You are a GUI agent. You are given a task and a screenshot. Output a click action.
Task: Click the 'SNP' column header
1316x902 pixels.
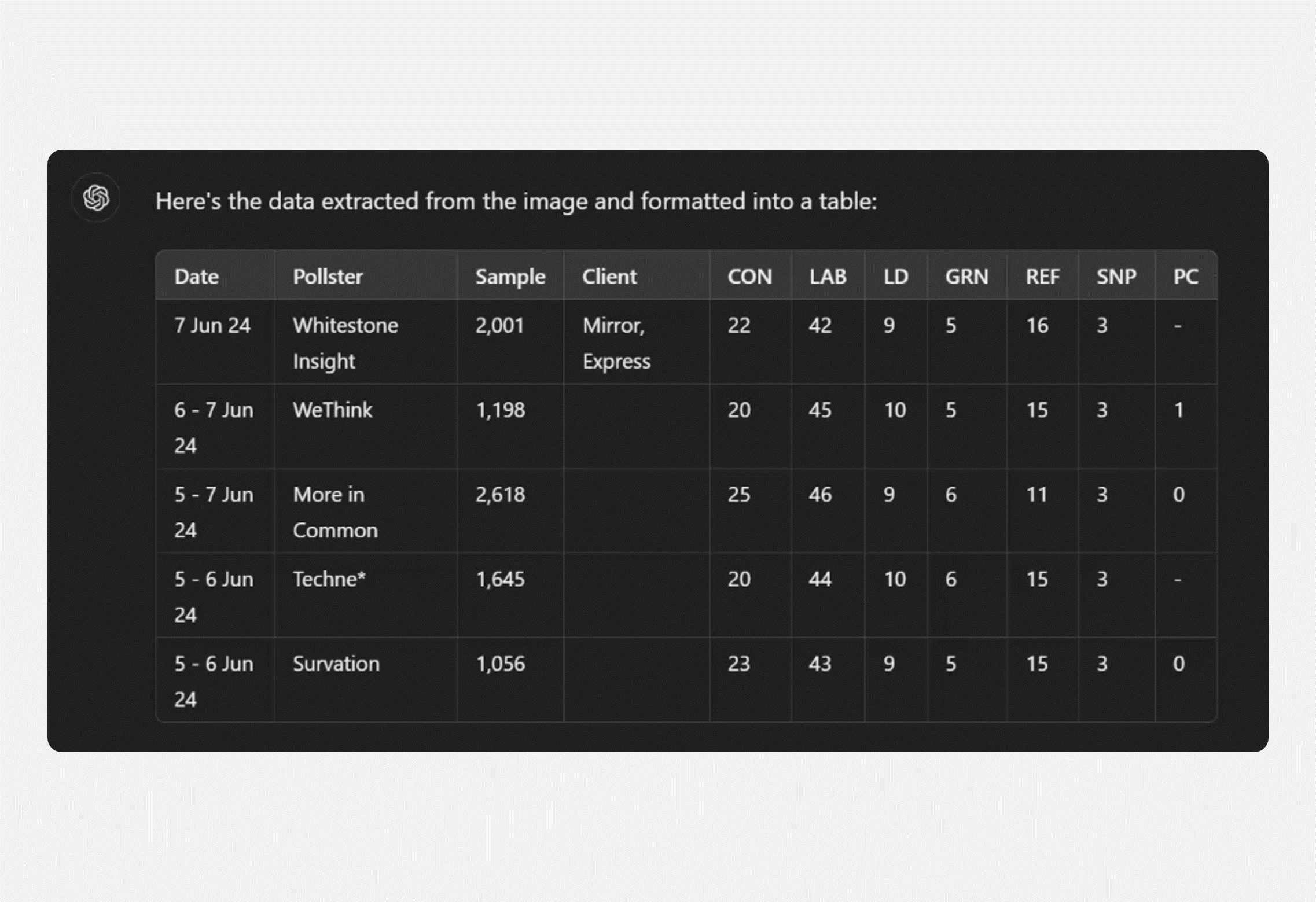pyautogui.click(x=1116, y=277)
